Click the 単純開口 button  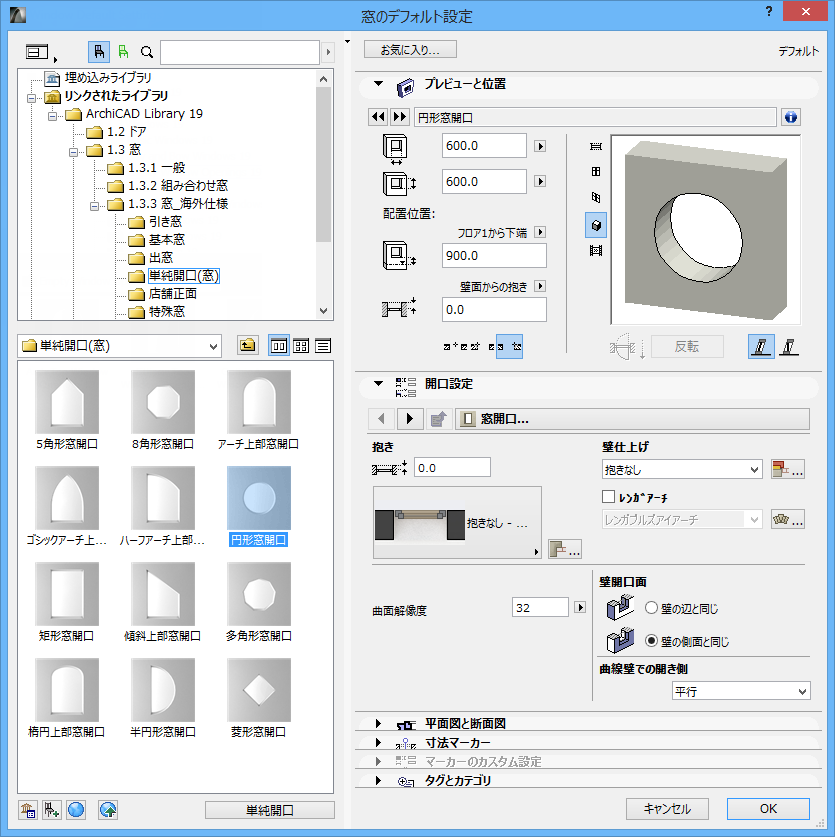click(x=270, y=810)
